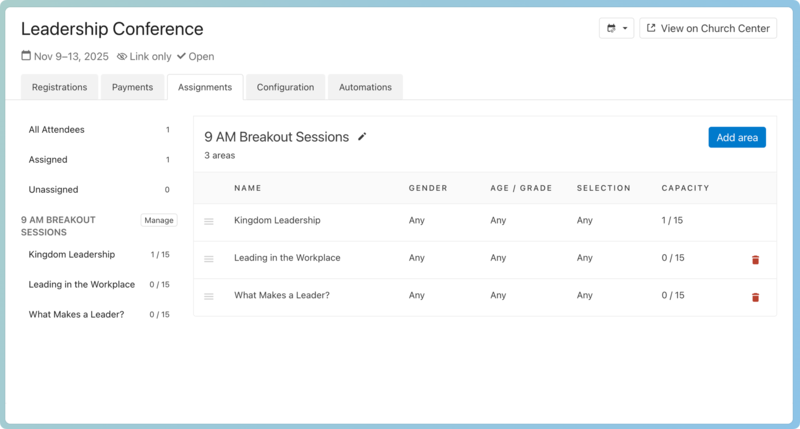Delete the Leading in the Workplace area
The image size is (800, 429).
[x=755, y=259]
